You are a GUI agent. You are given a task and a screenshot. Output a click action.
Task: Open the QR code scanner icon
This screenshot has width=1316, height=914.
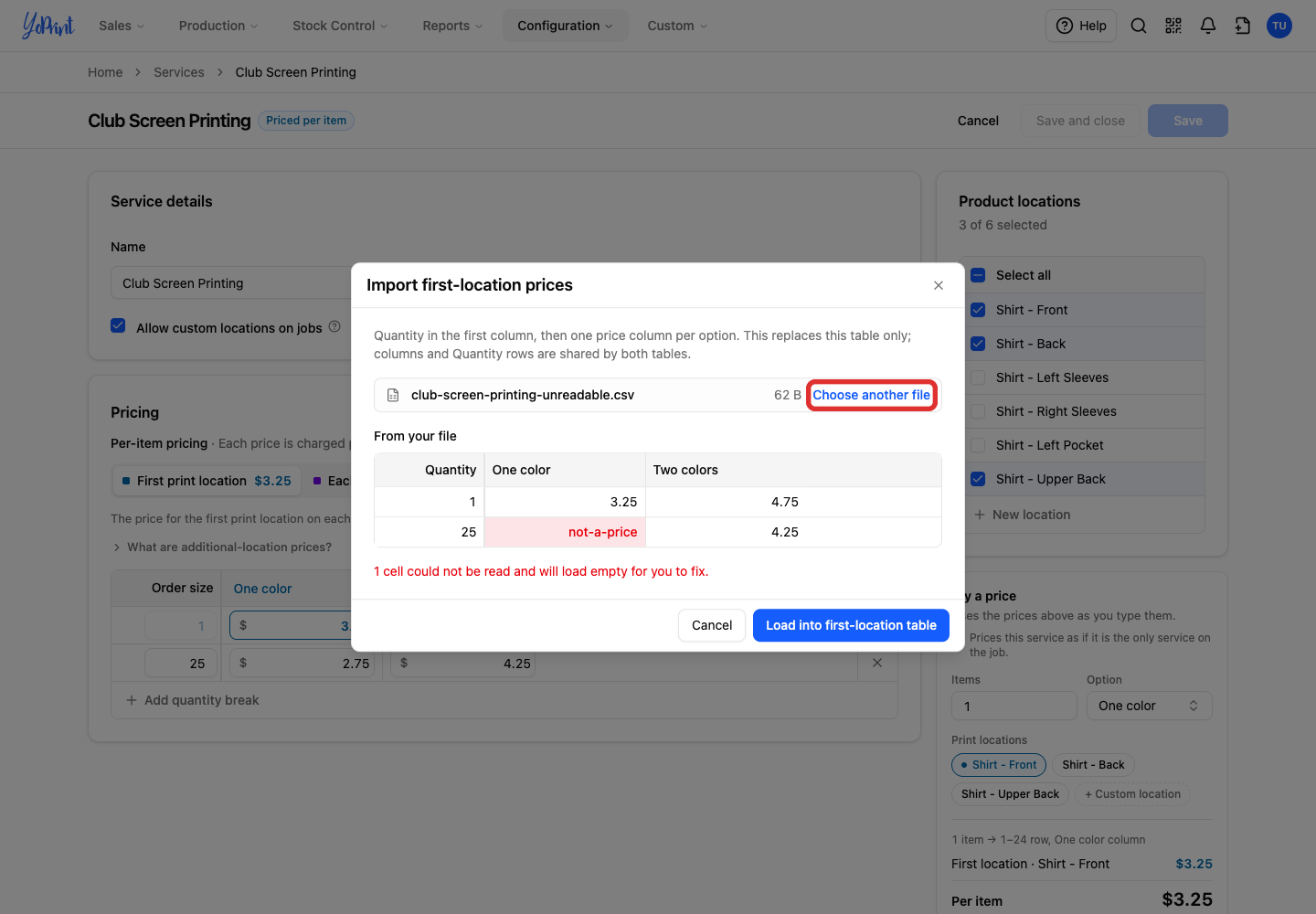coord(1173,26)
